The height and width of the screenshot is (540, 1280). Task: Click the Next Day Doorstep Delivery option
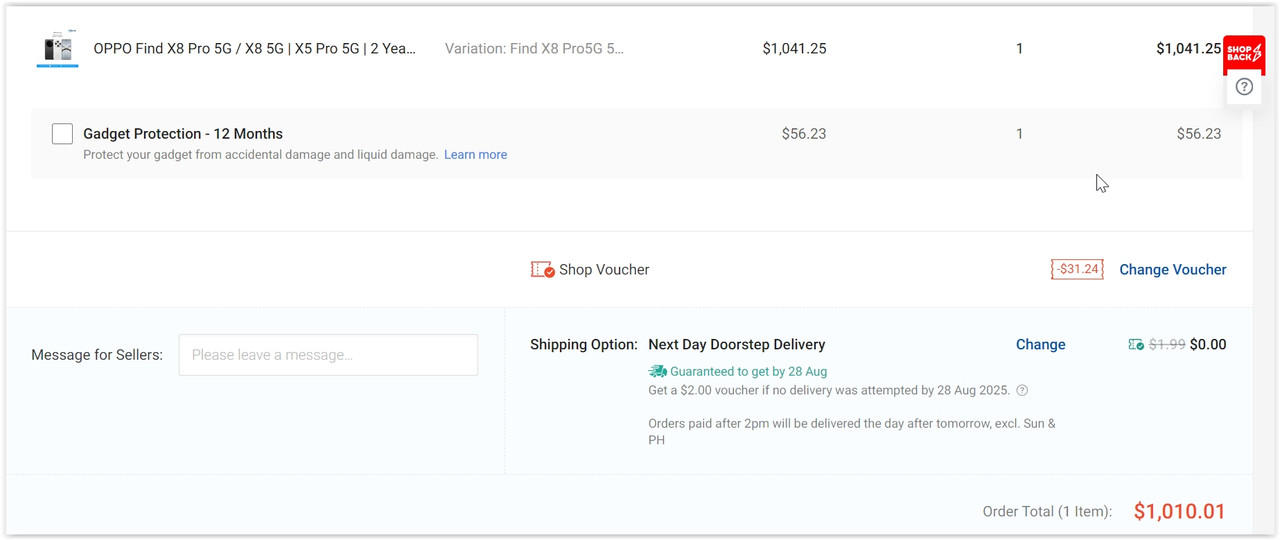tap(736, 344)
